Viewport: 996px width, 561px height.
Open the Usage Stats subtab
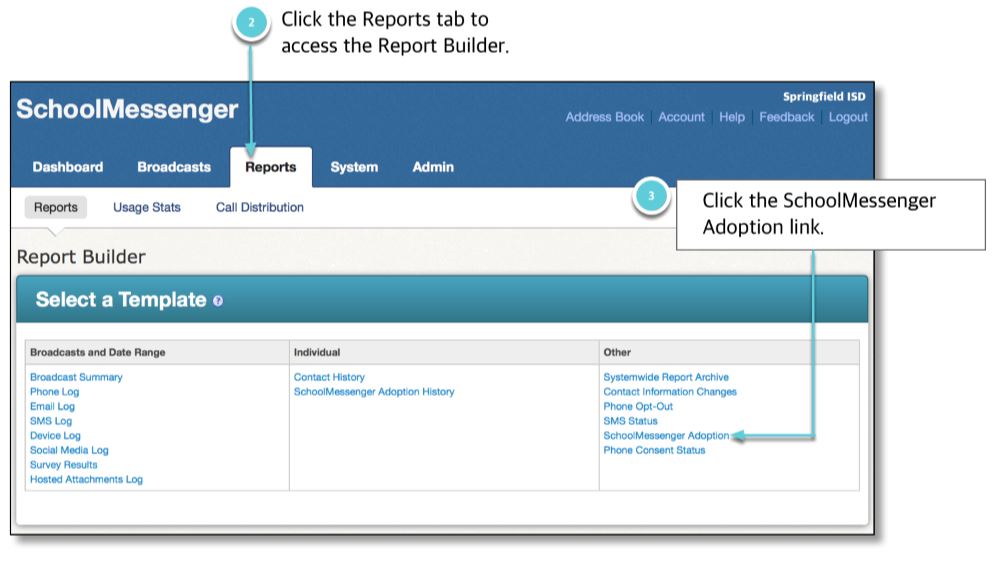point(147,207)
